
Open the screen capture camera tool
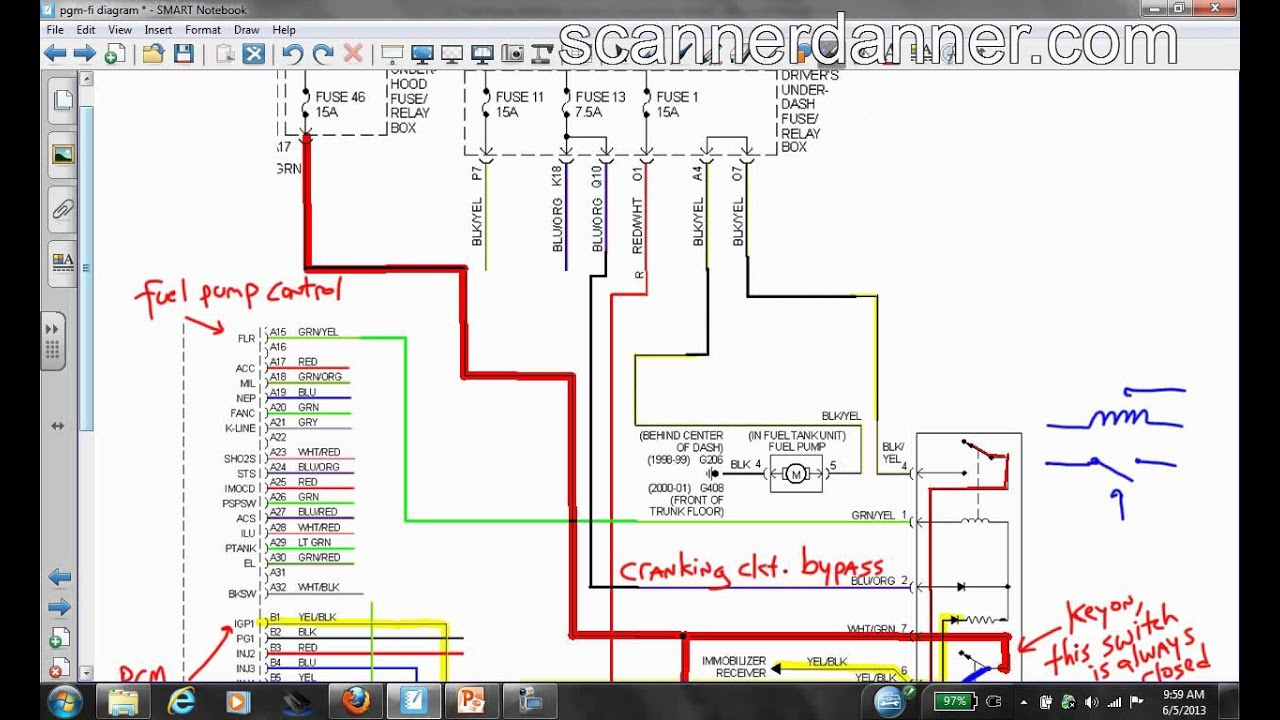click(x=513, y=54)
